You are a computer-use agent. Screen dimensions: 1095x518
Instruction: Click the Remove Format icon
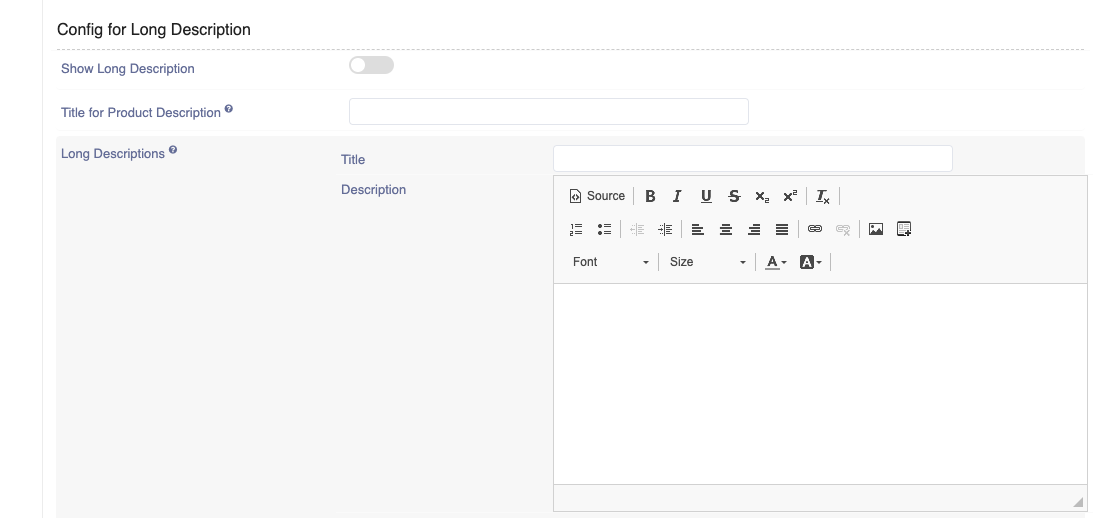823,196
